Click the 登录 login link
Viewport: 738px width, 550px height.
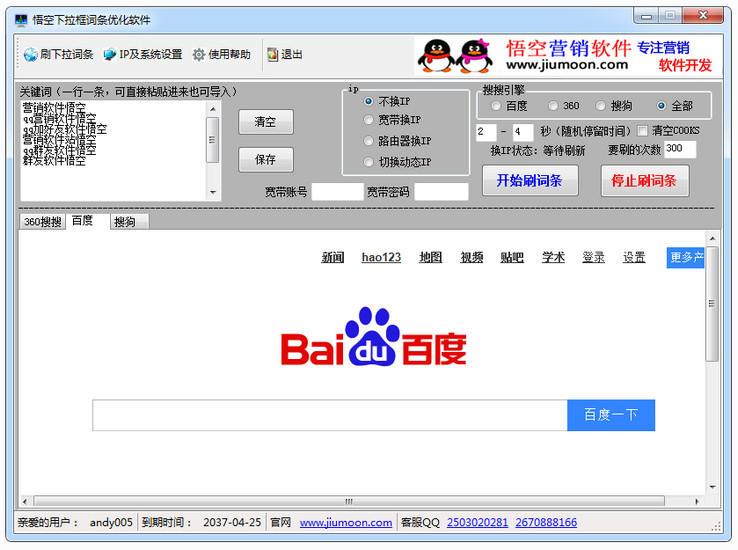(x=594, y=257)
